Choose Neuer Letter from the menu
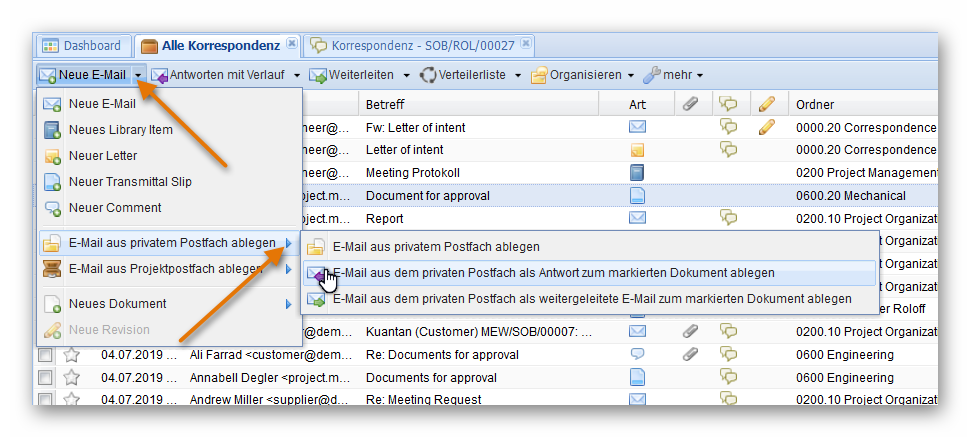Screen dimensions: 970x437 click(103, 156)
